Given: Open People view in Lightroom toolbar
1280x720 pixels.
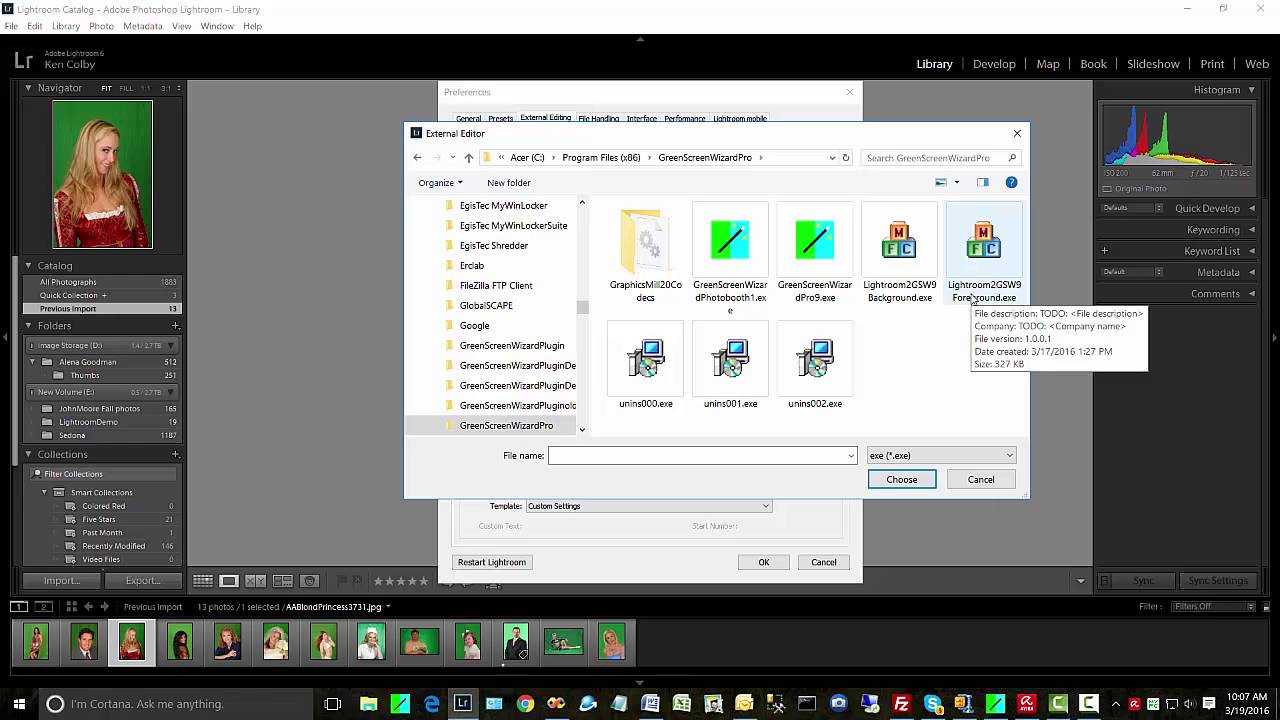Looking at the screenshot, I should 310,581.
